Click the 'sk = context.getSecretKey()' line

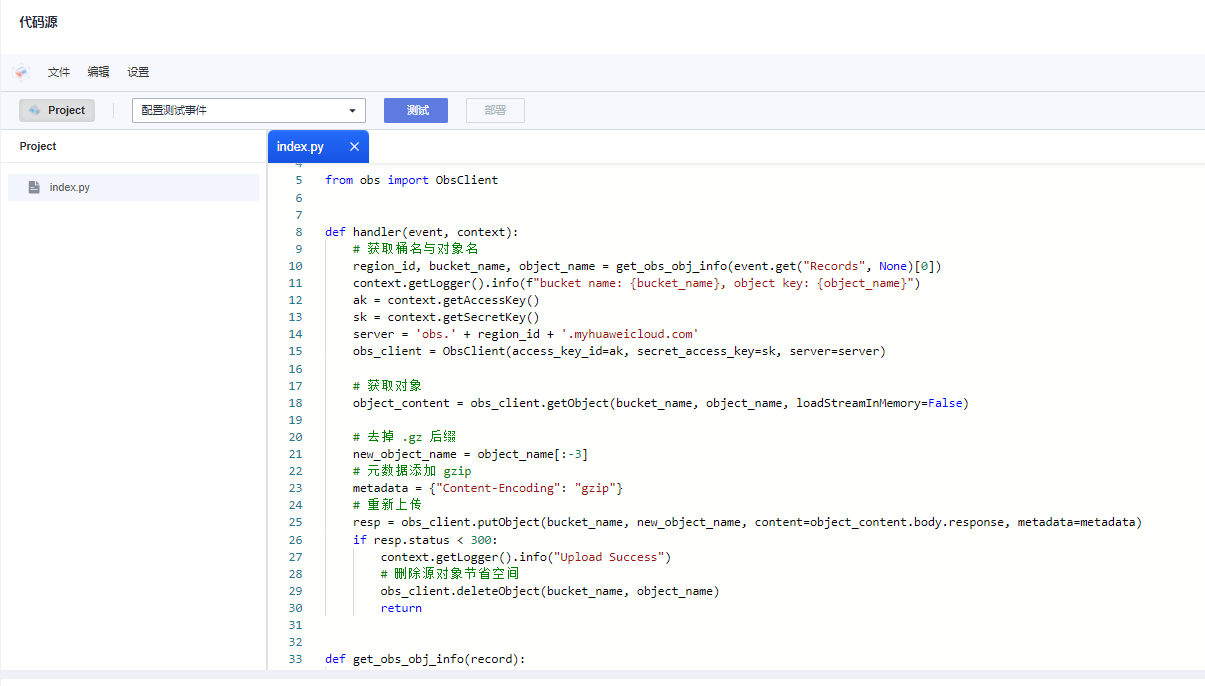[x=446, y=317]
